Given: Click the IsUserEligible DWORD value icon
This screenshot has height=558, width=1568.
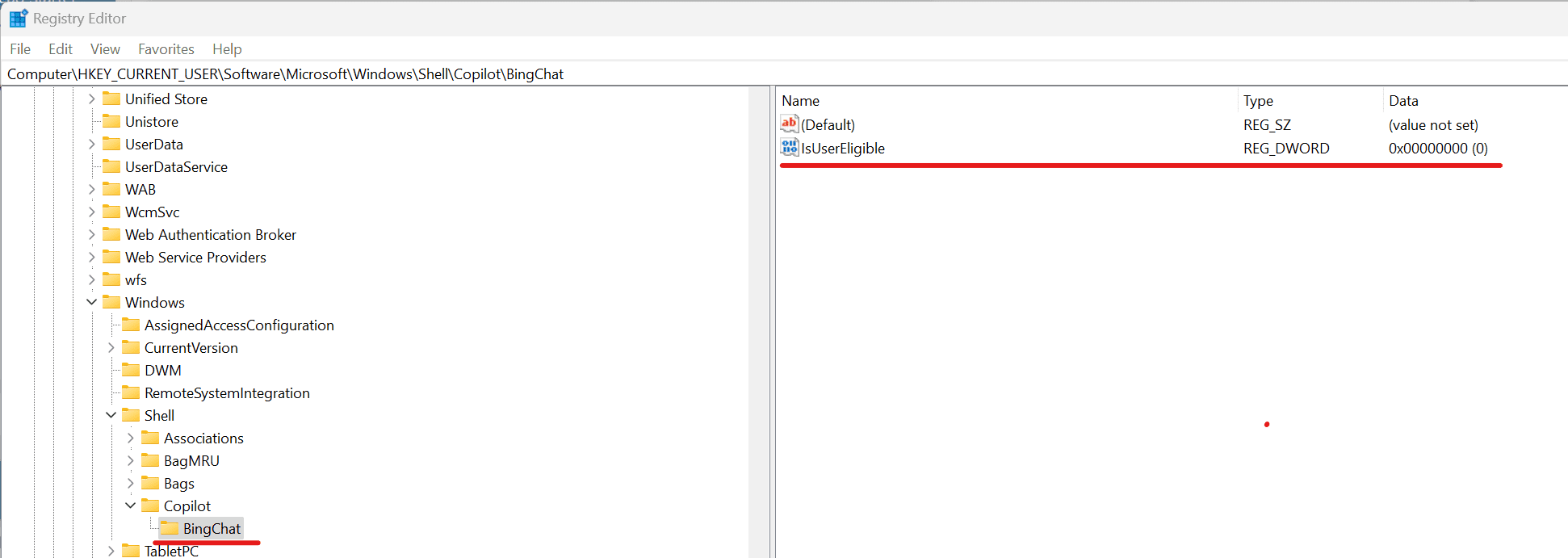Looking at the screenshot, I should pyautogui.click(x=790, y=148).
